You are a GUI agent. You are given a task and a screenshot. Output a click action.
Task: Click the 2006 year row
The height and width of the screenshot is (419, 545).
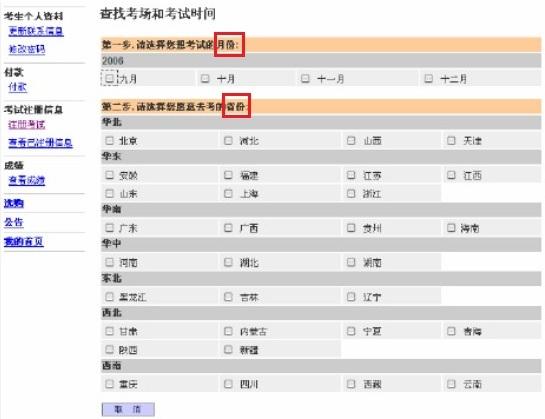[321, 61]
